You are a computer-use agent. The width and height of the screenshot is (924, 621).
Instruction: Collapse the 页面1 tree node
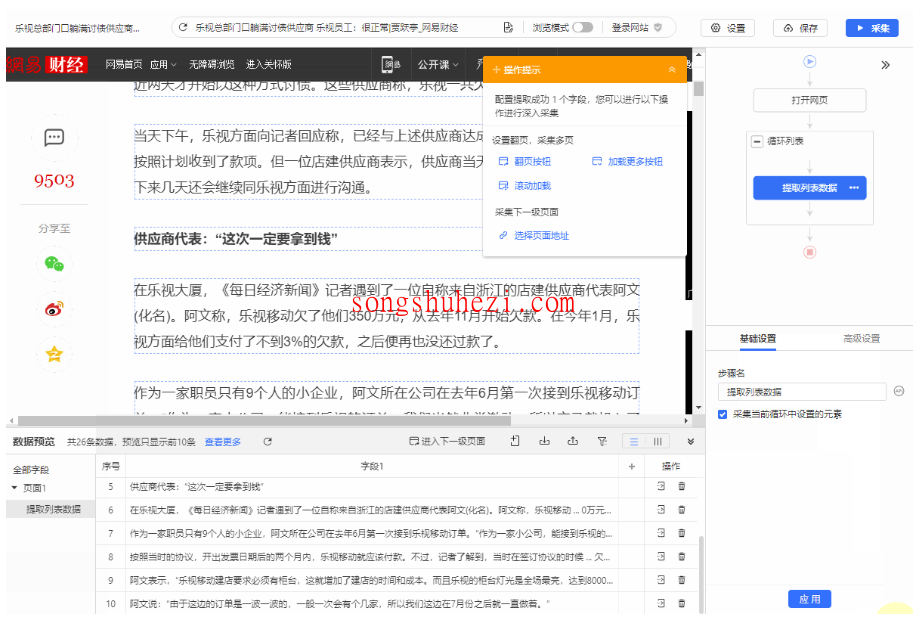pyautogui.click(x=15, y=488)
